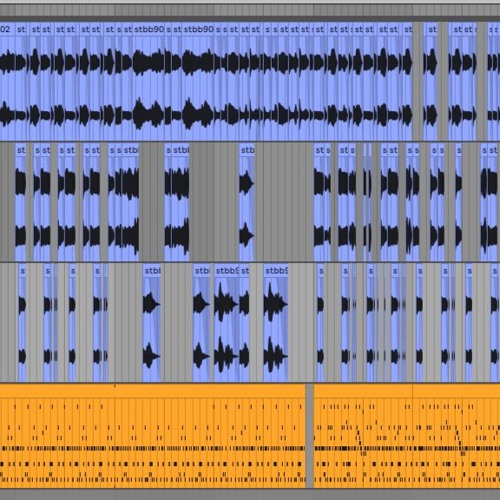This screenshot has height=500, width=500.
Task: Select the first "stbl" clip in the third track
Action: click(x=152, y=323)
